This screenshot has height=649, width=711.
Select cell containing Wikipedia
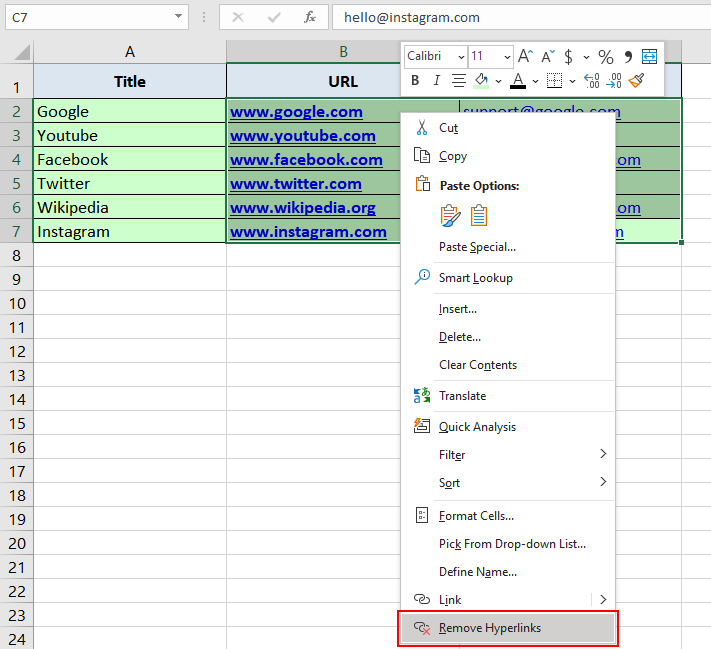130,208
